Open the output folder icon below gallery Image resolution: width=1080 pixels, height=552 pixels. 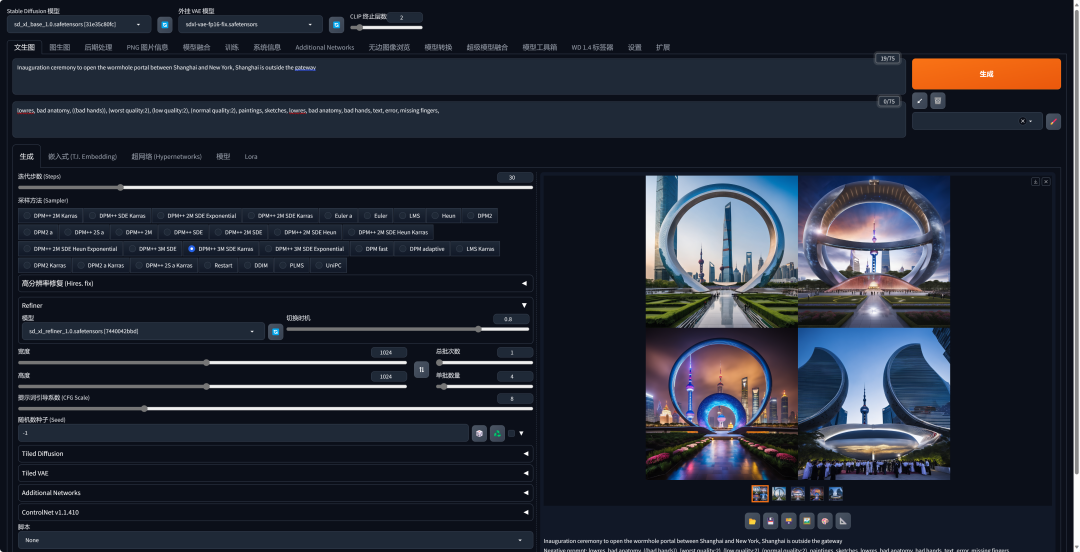point(752,520)
